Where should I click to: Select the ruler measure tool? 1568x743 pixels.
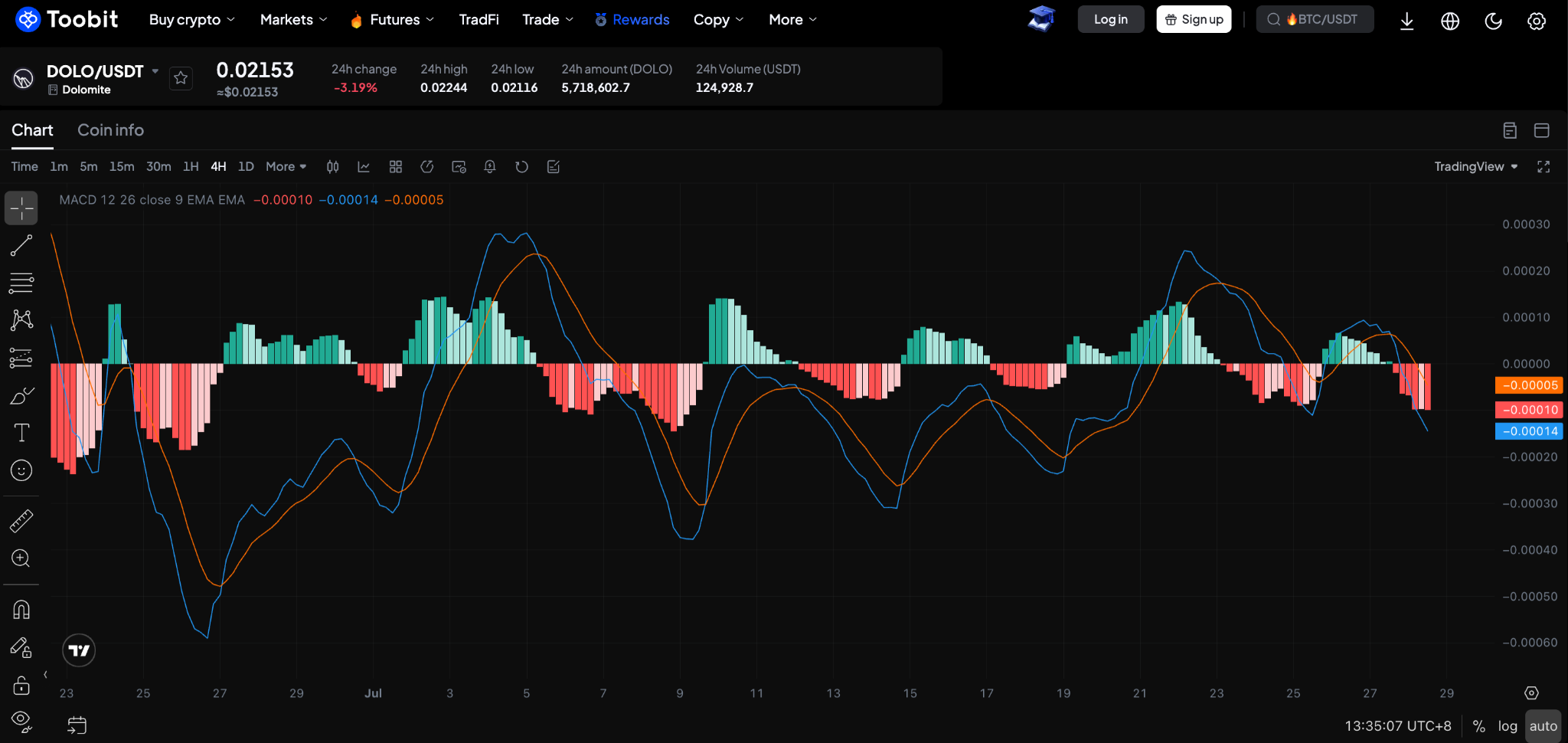click(x=21, y=521)
